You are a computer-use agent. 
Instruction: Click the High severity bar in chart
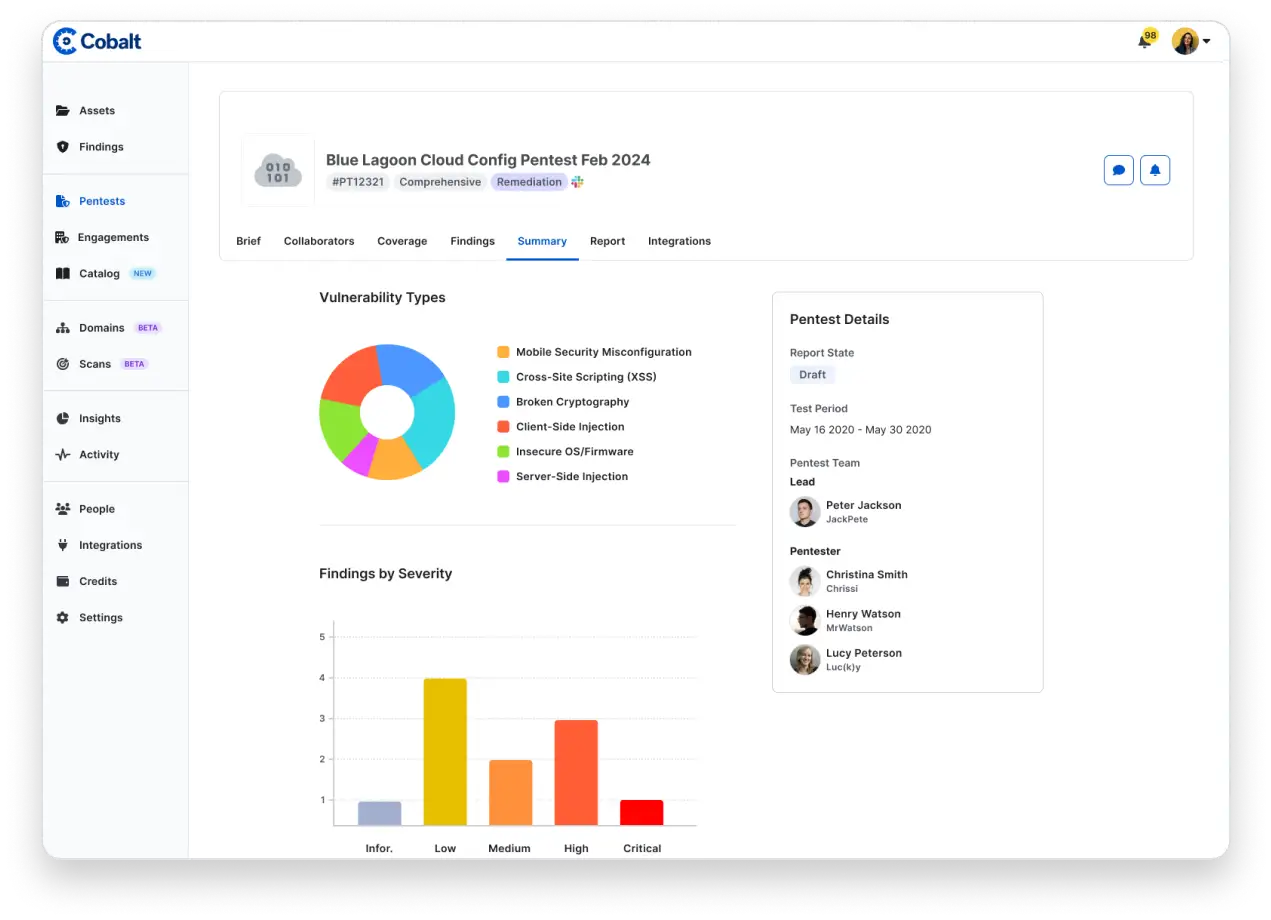pos(576,773)
